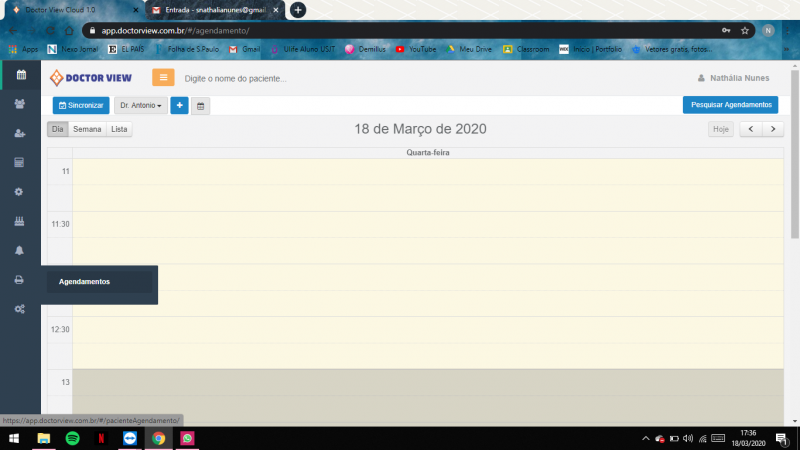Viewport: 800px width, 450px height.
Task: Click the patients group icon in sidebar
Action: 20,104
